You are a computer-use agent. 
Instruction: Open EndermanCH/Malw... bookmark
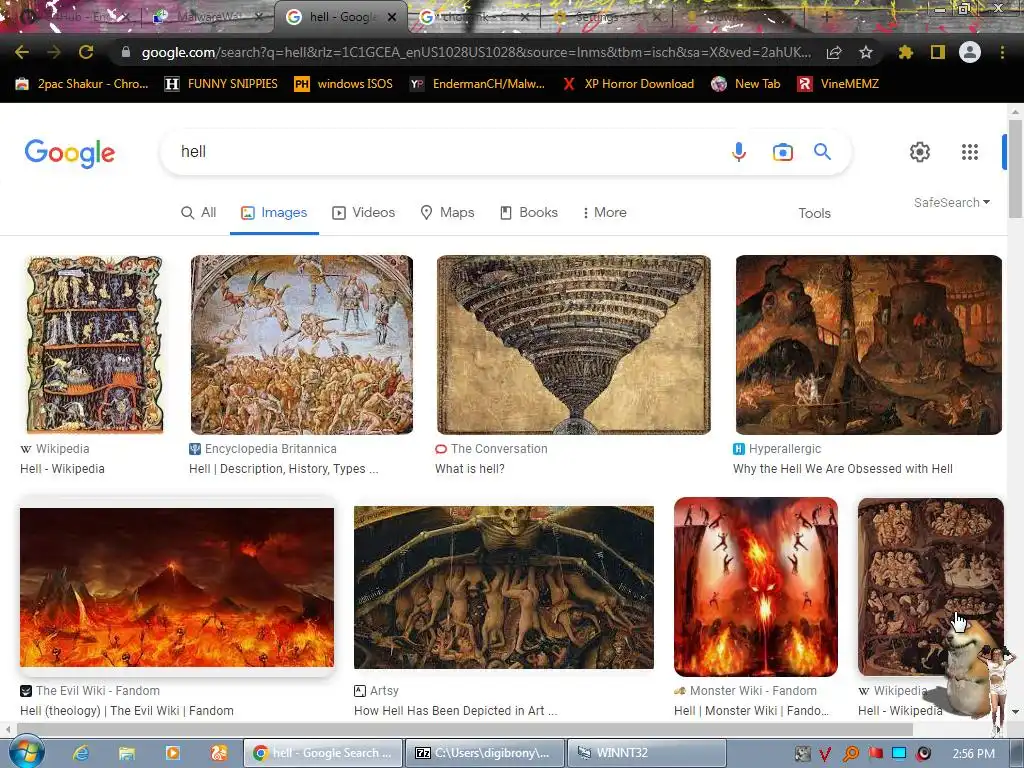(477, 84)
